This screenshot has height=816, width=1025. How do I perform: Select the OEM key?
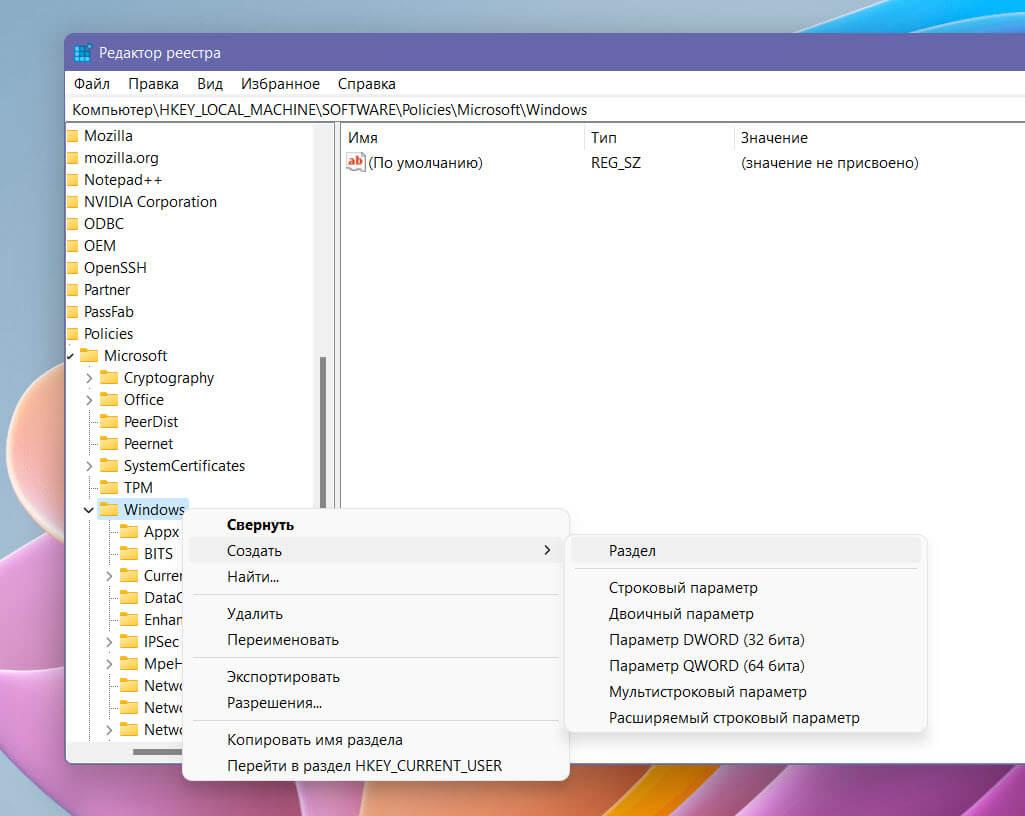tap(99, 246)
